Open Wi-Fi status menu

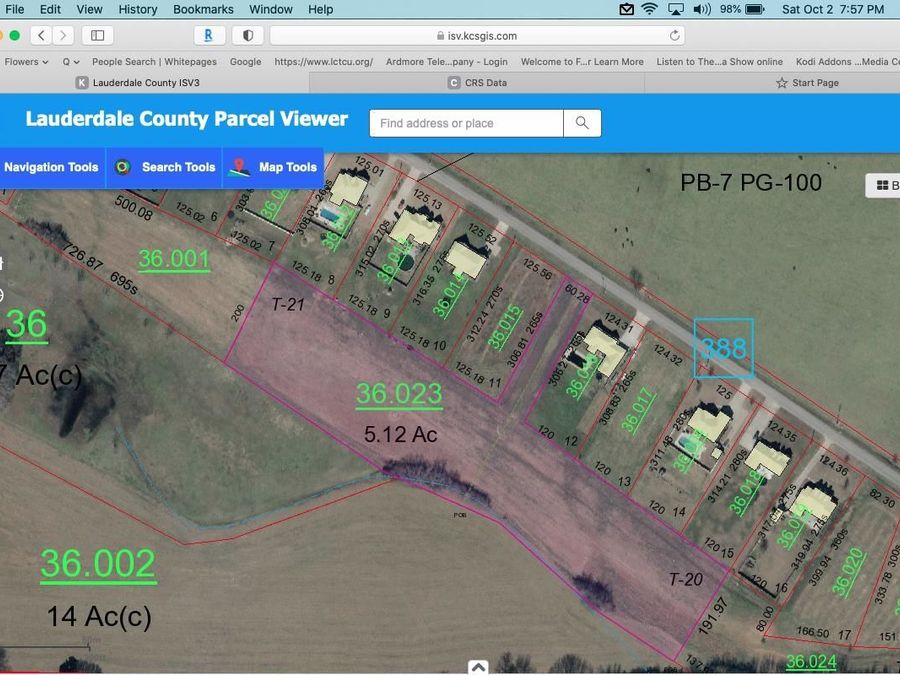pos(649,9)
